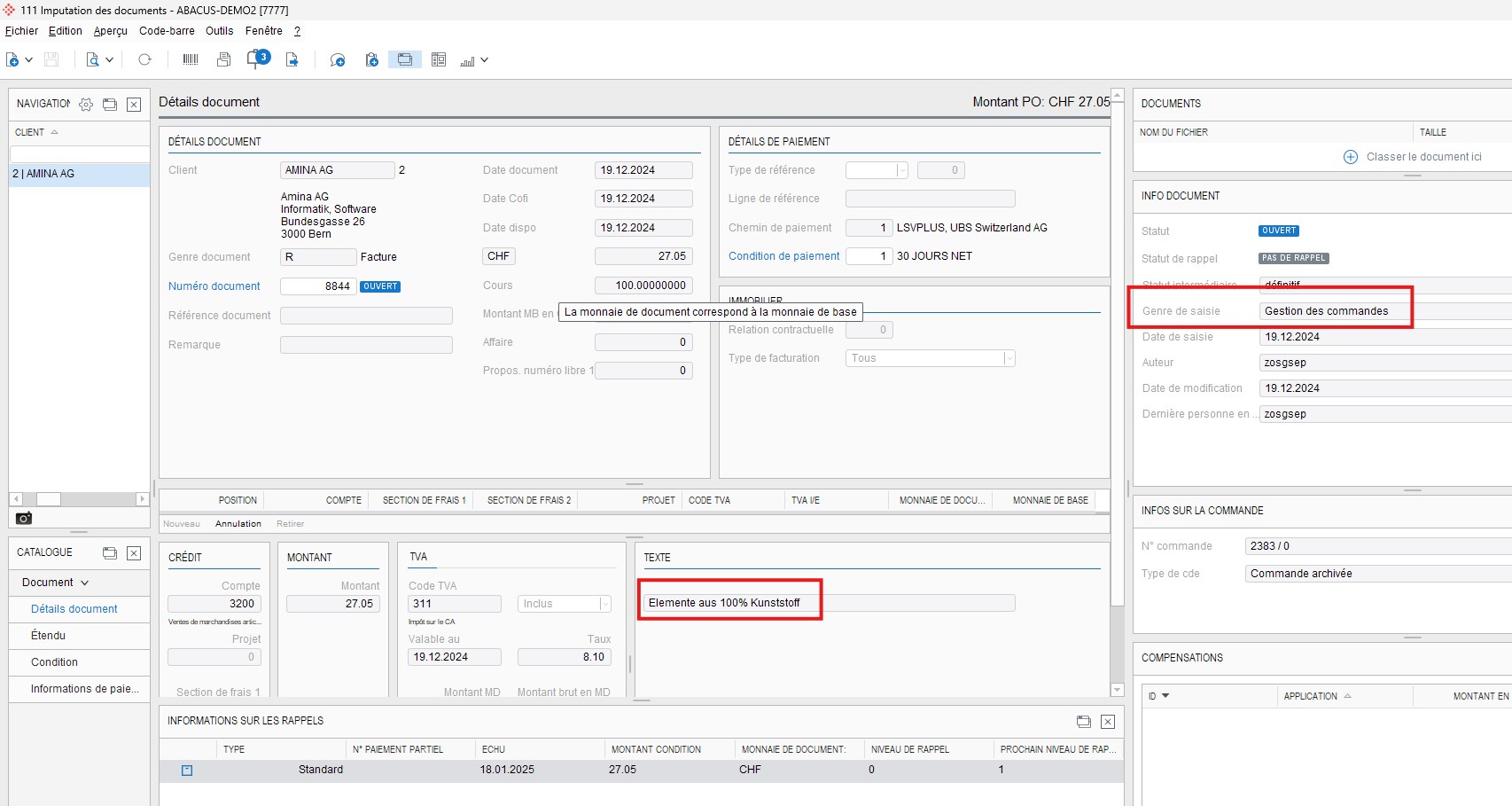Click the N° commande field 2383 / 0
The width and height of the screenshot is (1512, 806).
tap(1377, 546)
